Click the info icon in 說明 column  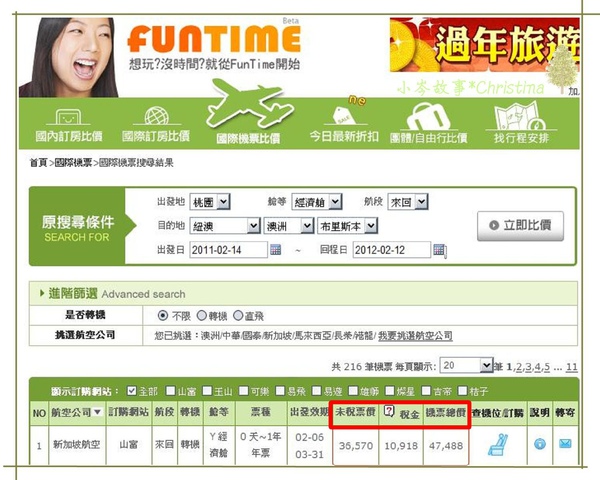[540, 444]
